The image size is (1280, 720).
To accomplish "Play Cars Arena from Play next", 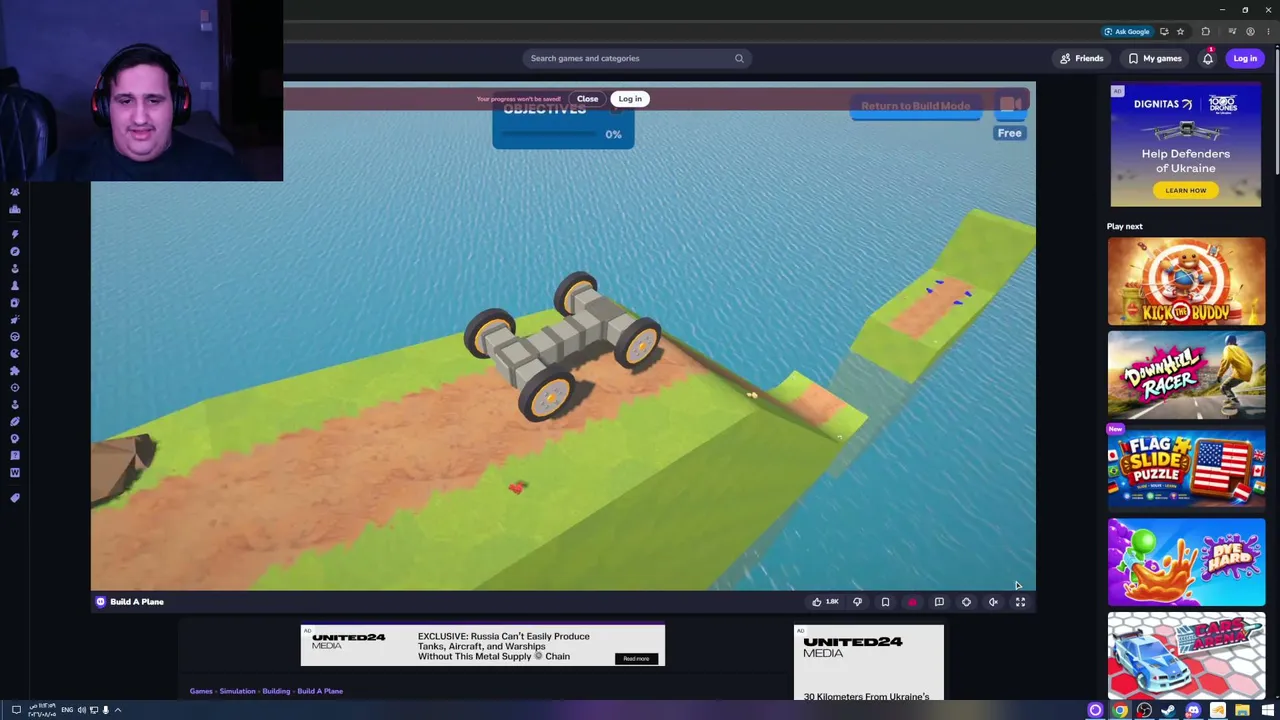I will (1186, 656).
